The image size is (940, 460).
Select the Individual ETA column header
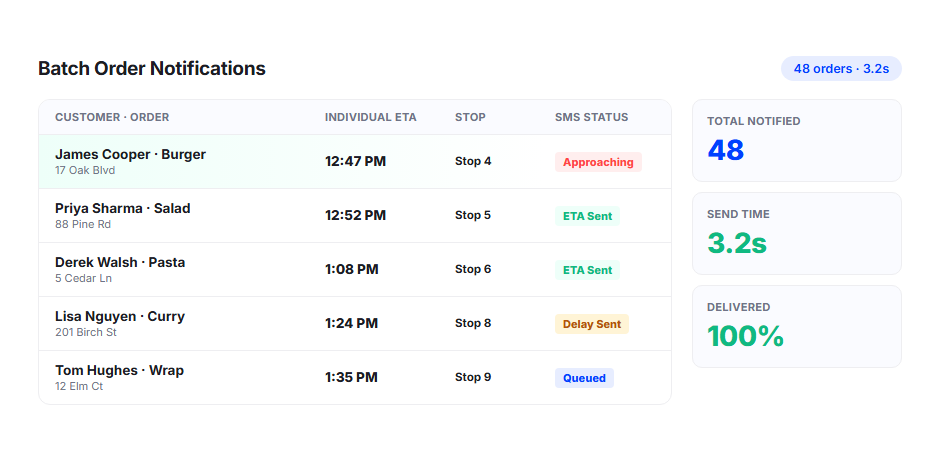[370, 117]
